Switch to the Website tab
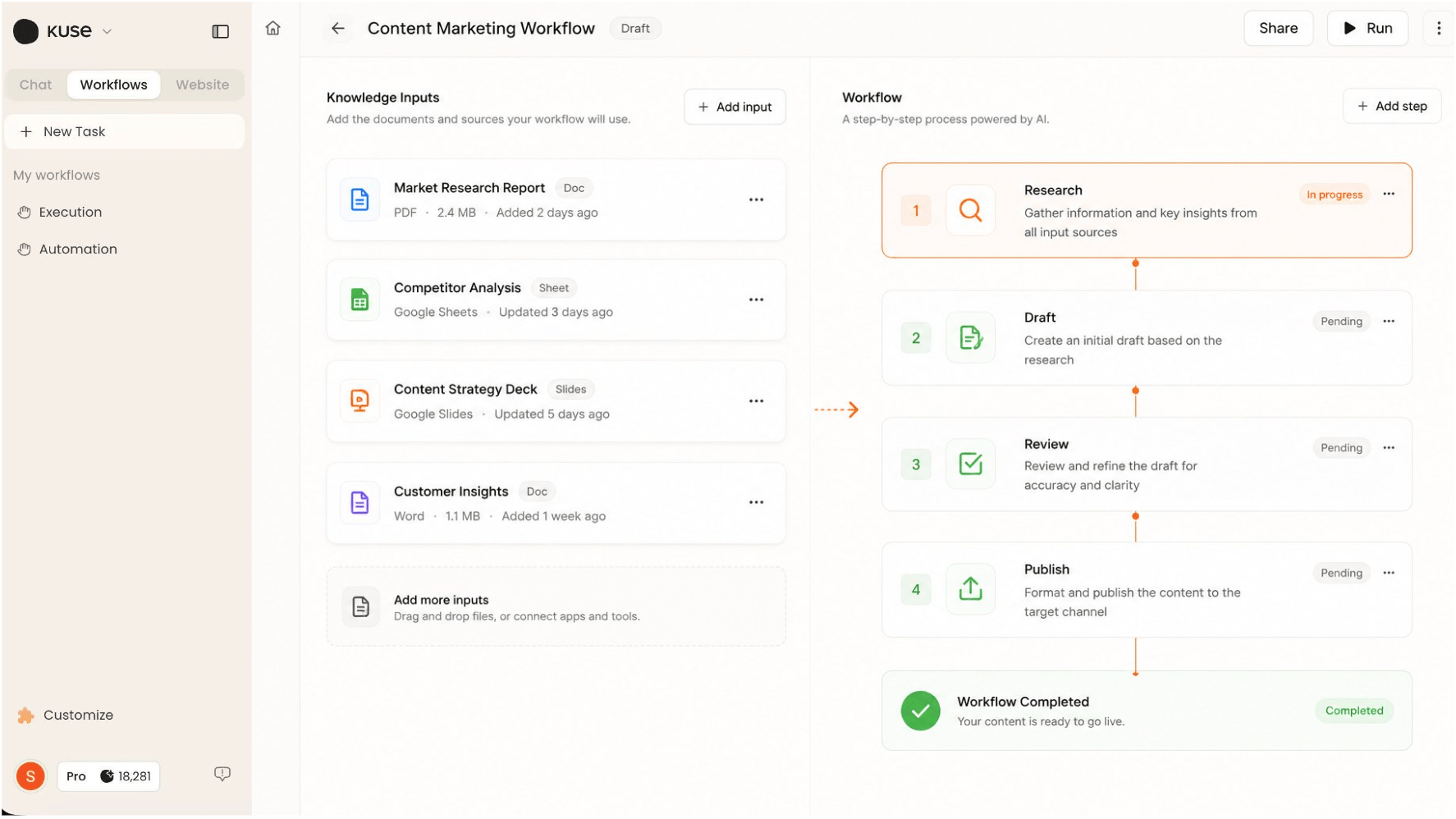 pyautogui.click(x=202, y=85)
